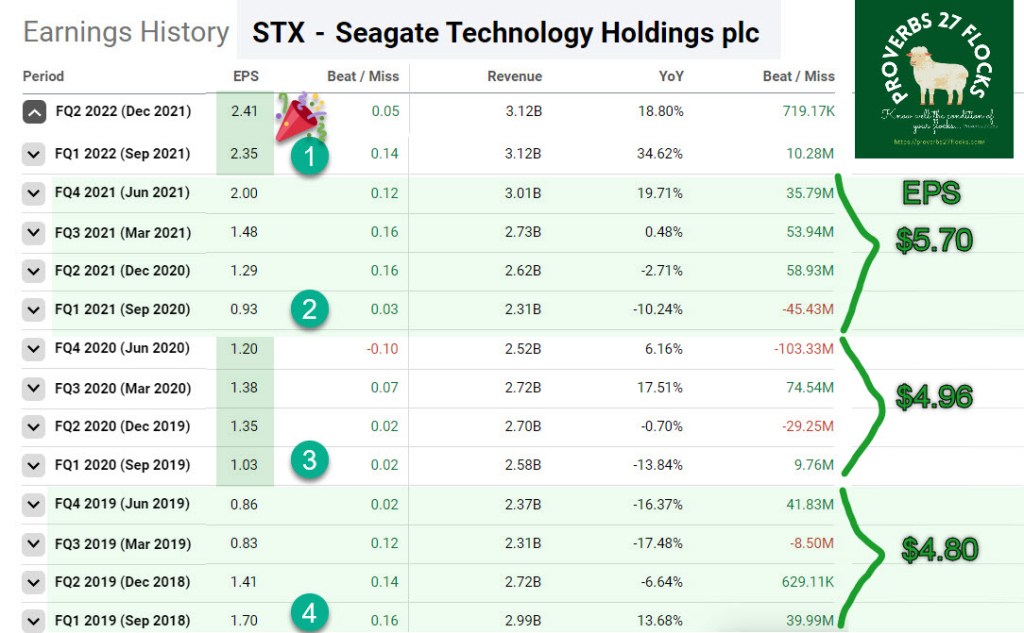Expand the FQ4 2021 (Jun 2021) row

[35, 192]
